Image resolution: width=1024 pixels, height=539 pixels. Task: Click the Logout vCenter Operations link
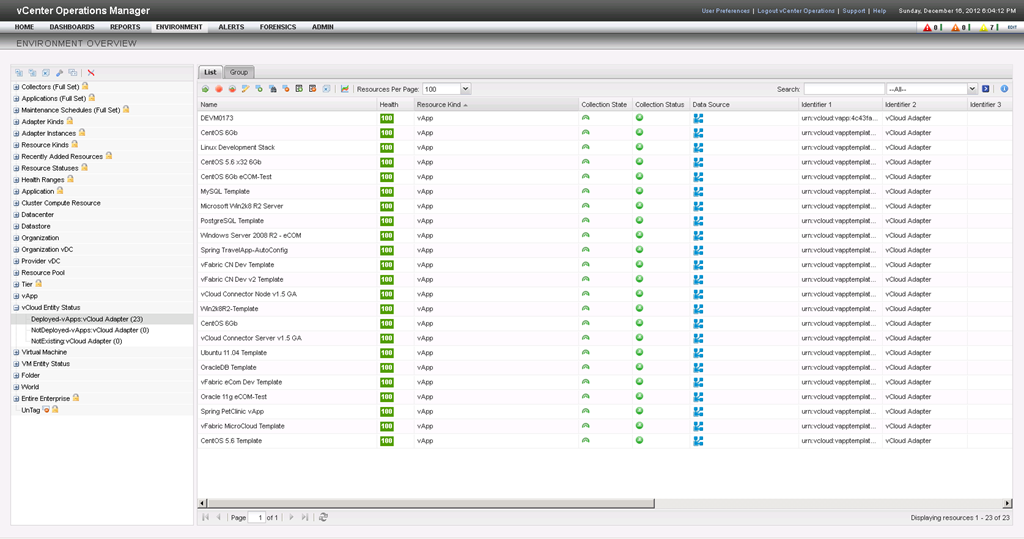(x=795, y=11)
